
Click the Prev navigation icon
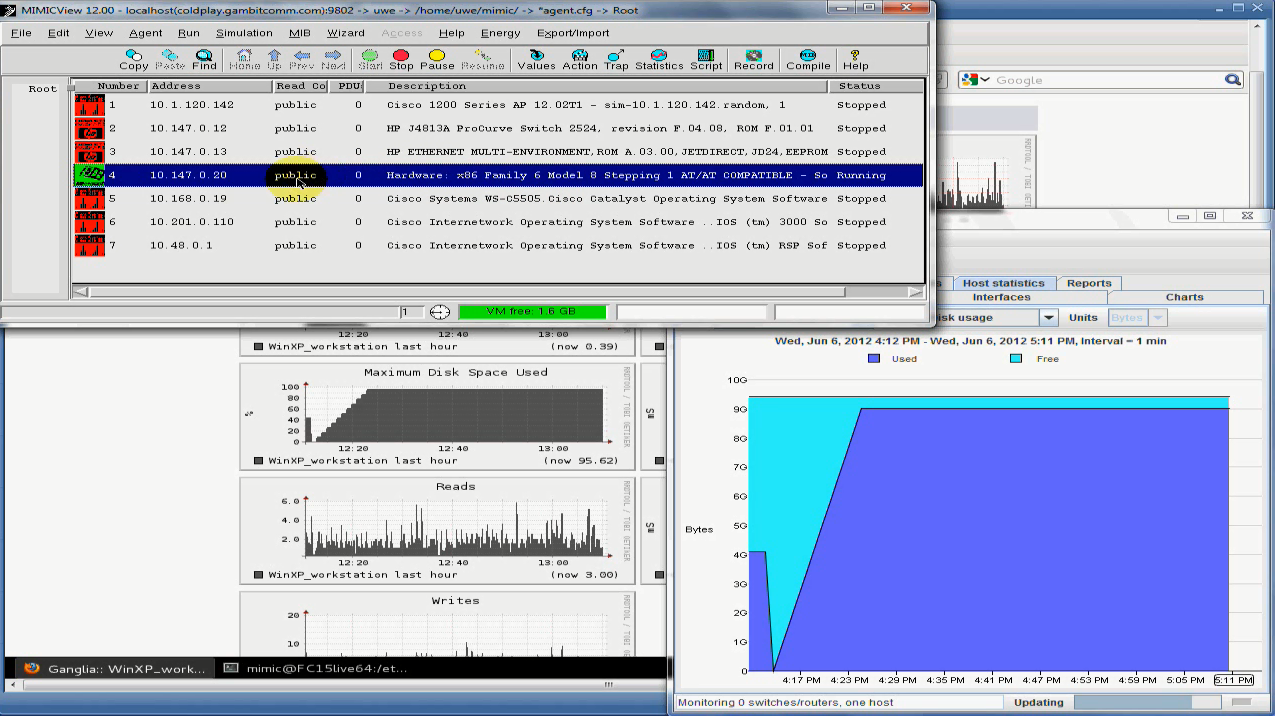(302, 59)
